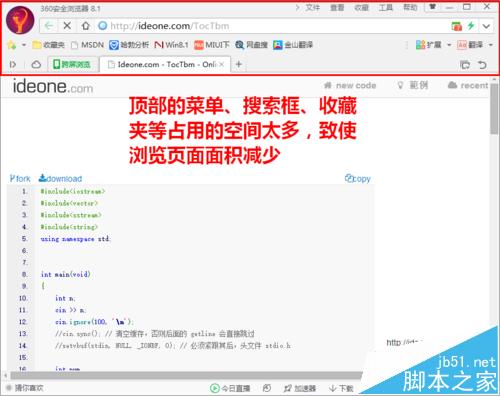Expand the address bar history dropdown

(486, 26)
